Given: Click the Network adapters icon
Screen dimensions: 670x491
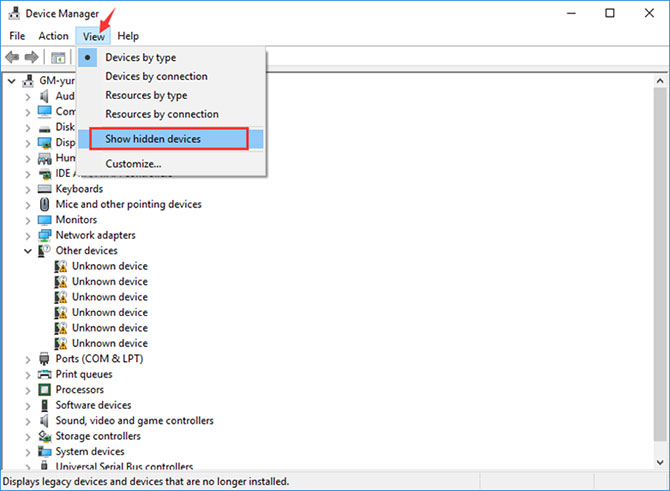Looking at the screenshot, I should point(44,235).
